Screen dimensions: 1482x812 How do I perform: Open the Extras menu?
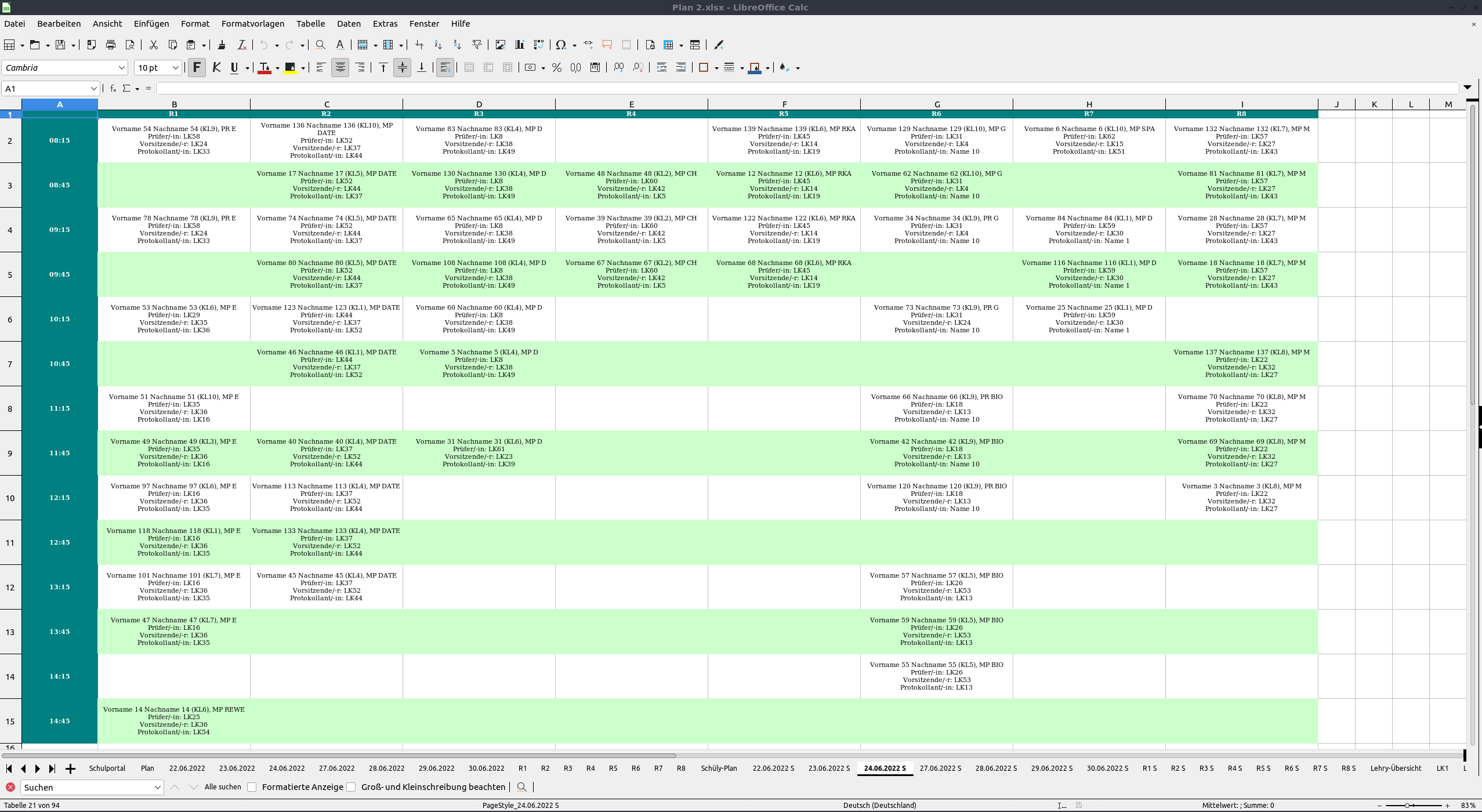[385, 24]
